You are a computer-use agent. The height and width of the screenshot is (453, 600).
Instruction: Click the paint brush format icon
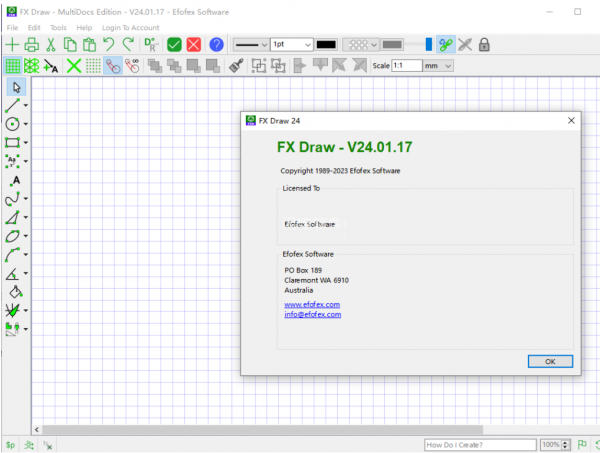tap(236, 66)
